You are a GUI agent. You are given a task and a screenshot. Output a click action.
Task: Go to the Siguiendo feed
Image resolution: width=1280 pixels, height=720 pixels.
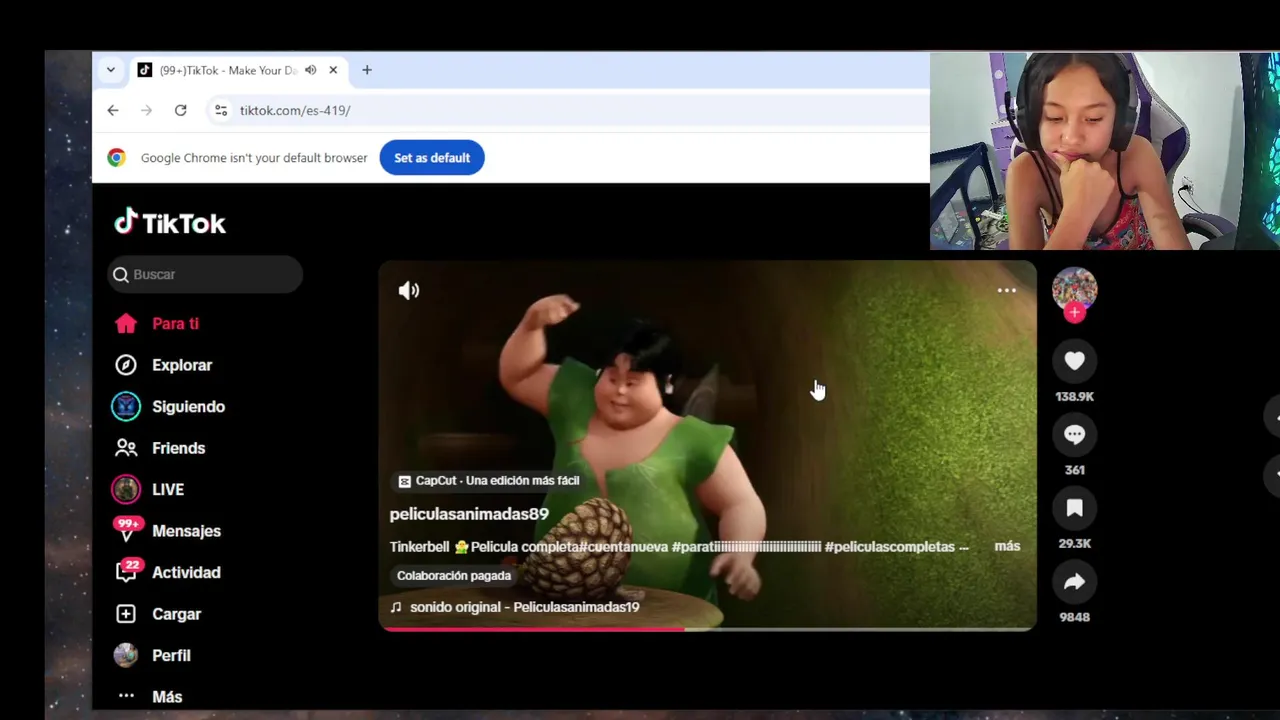pos(168,407)
